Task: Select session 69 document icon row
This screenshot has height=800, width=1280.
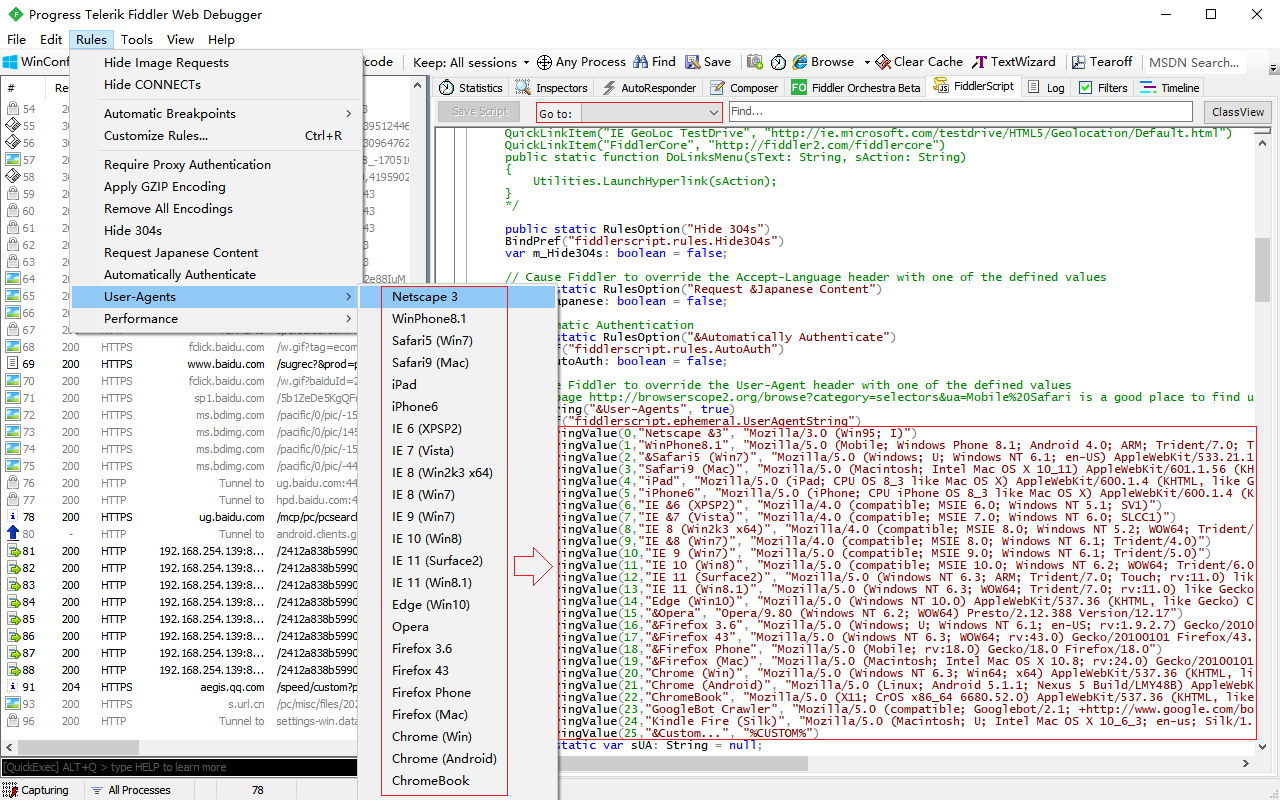Action: point(14,364)
